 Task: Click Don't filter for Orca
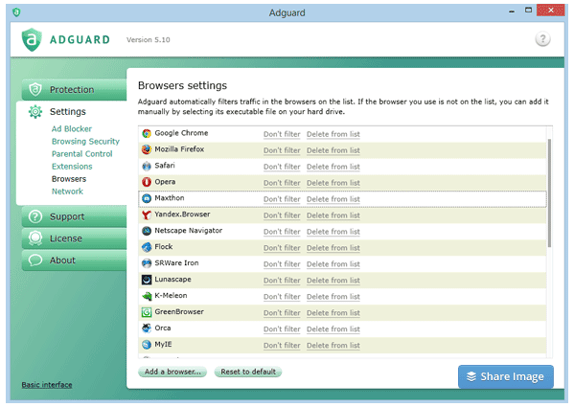pyautogui.click(x=282, y=329)
